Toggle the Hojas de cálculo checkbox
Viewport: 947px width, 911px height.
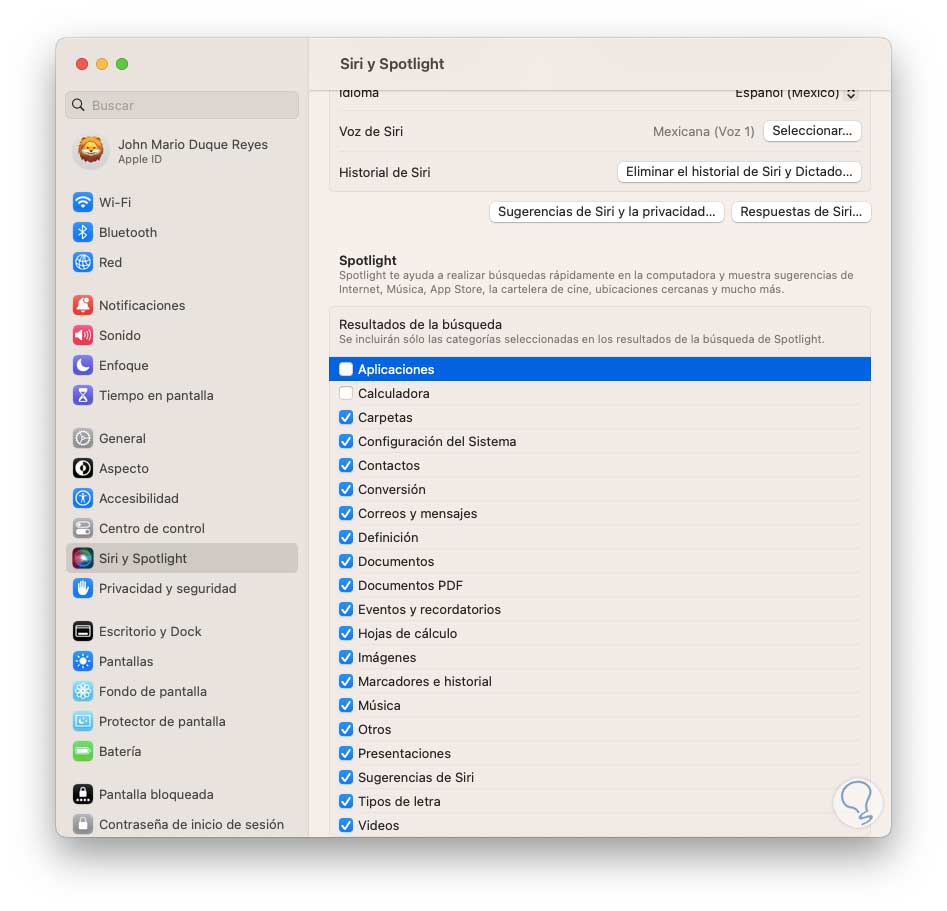(x=346, y=633)
